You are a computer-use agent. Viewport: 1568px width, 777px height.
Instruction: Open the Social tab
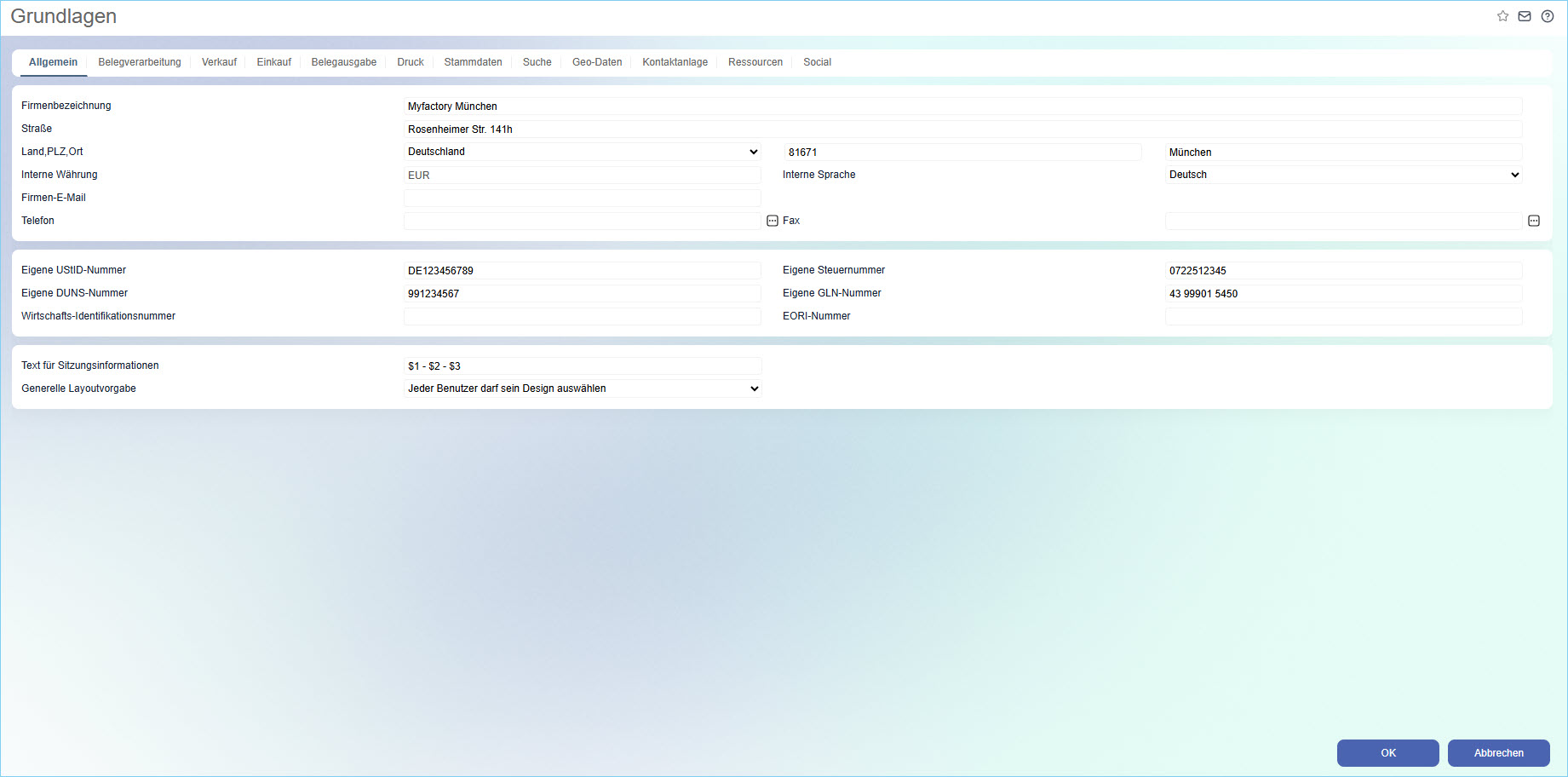click(817, 62)
